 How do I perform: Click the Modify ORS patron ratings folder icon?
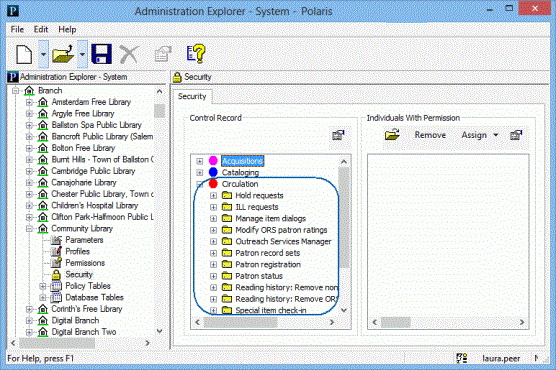click(227, 230)
